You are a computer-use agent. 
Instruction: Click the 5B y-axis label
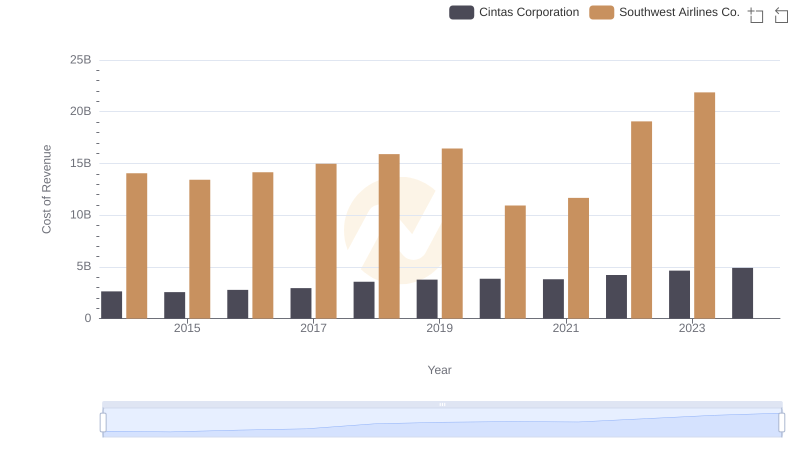pyautogui.click(x=84, y=267)
